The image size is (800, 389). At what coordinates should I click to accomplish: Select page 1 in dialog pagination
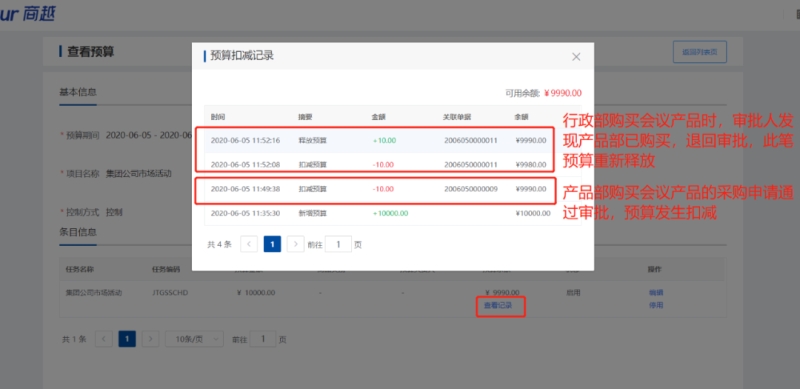pos(272,244)
